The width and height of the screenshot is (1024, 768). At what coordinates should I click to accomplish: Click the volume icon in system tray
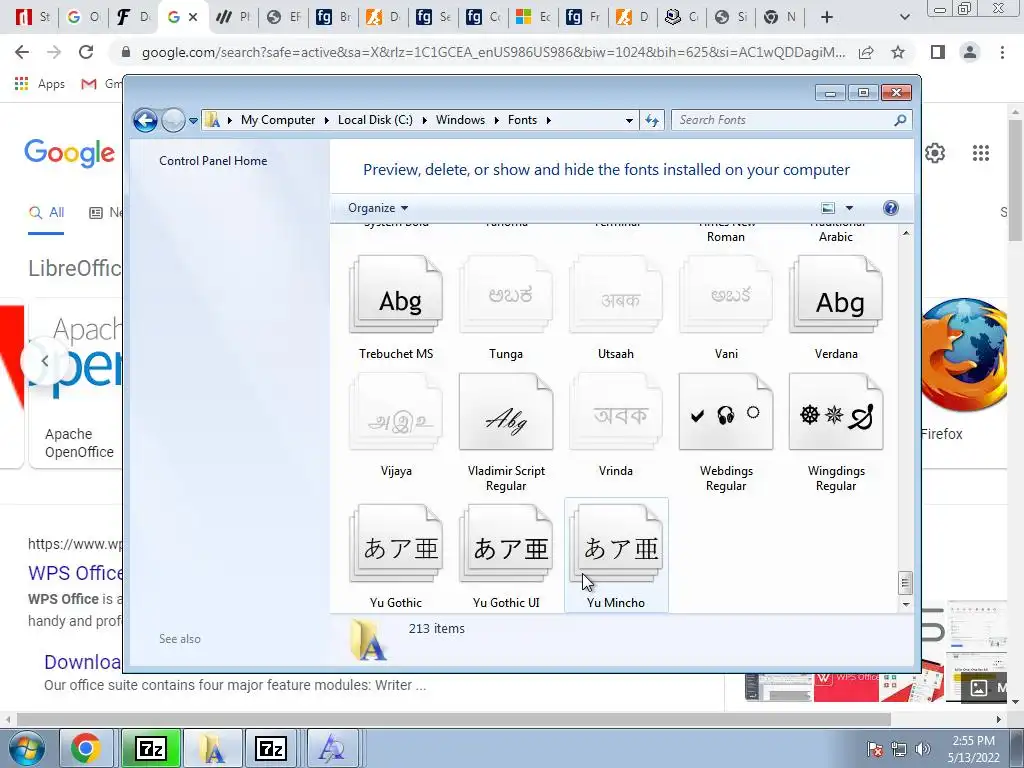(923, 749)
